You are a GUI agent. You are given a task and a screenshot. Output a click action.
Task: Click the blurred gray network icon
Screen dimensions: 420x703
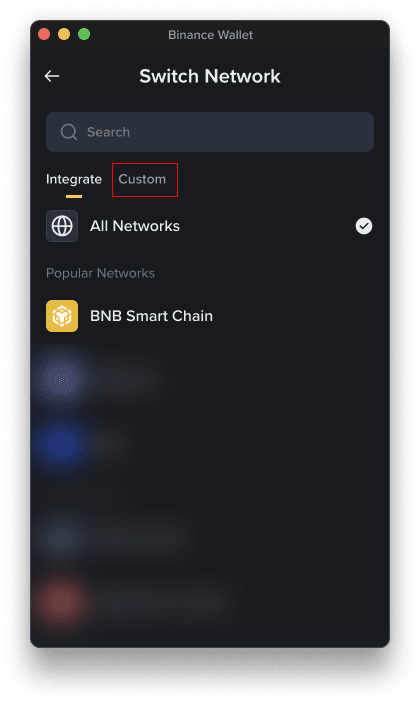[x=62, y=537]
